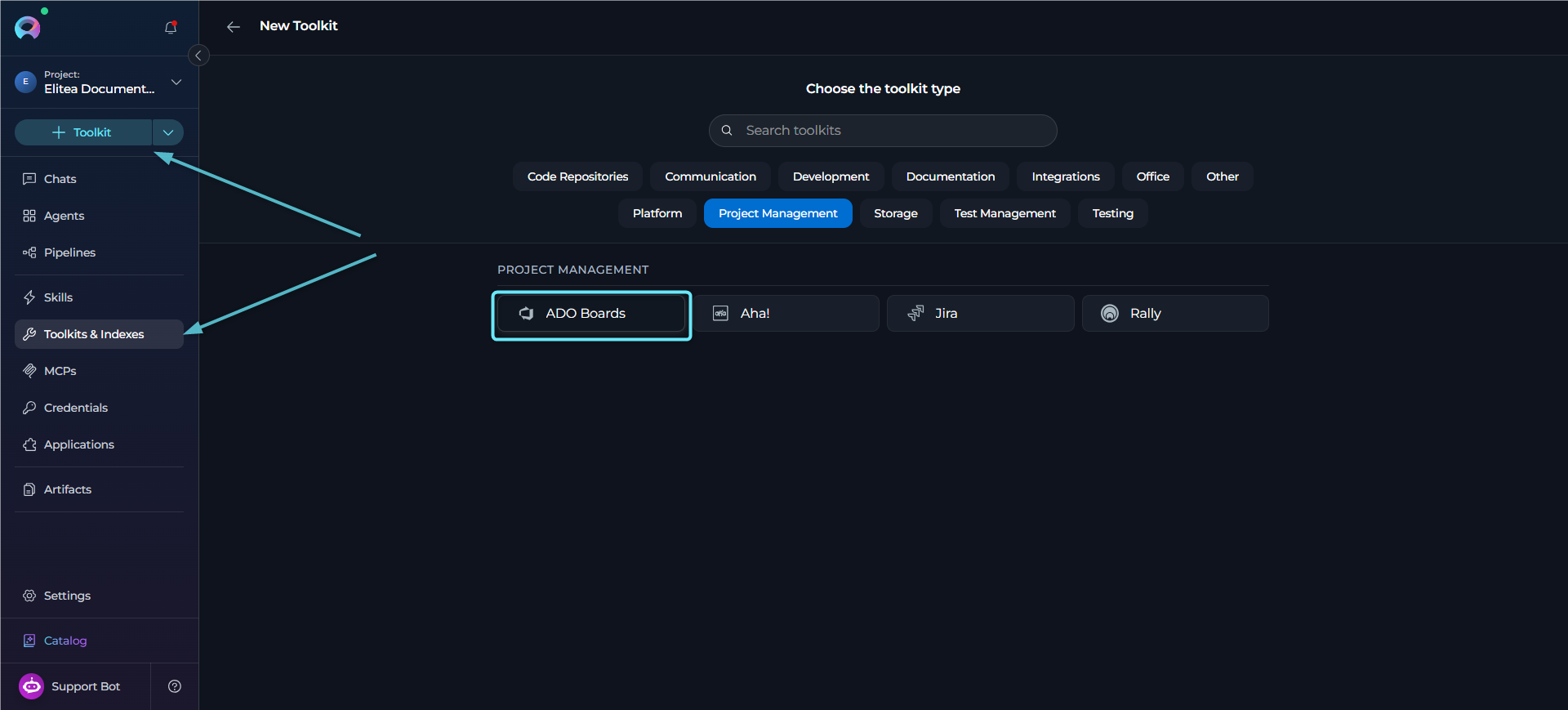Viewport: 1568px width, 710px height.
Task: Click the Catalog icon
Action: (29, 641)
